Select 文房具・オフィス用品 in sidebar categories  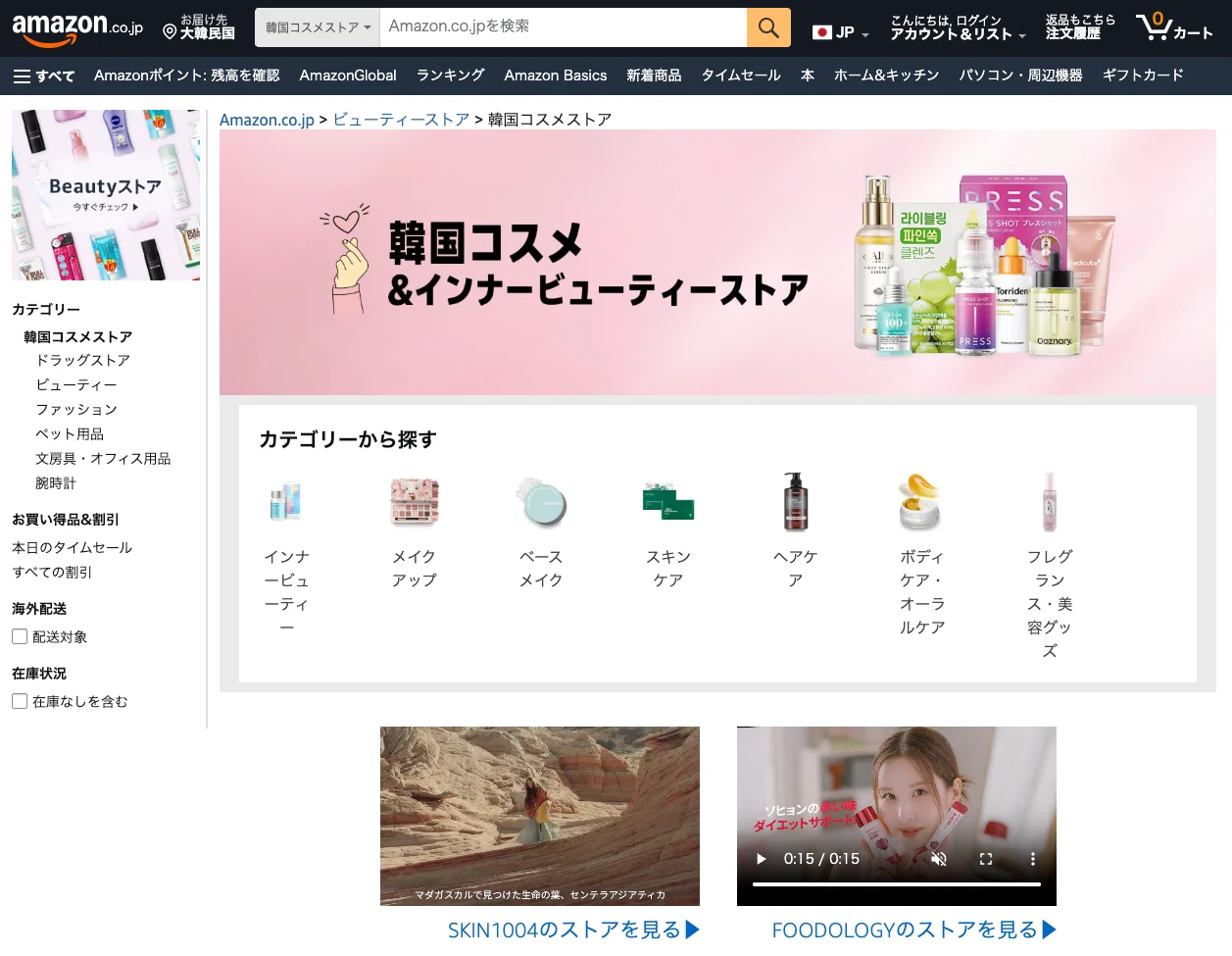(103, 458)
